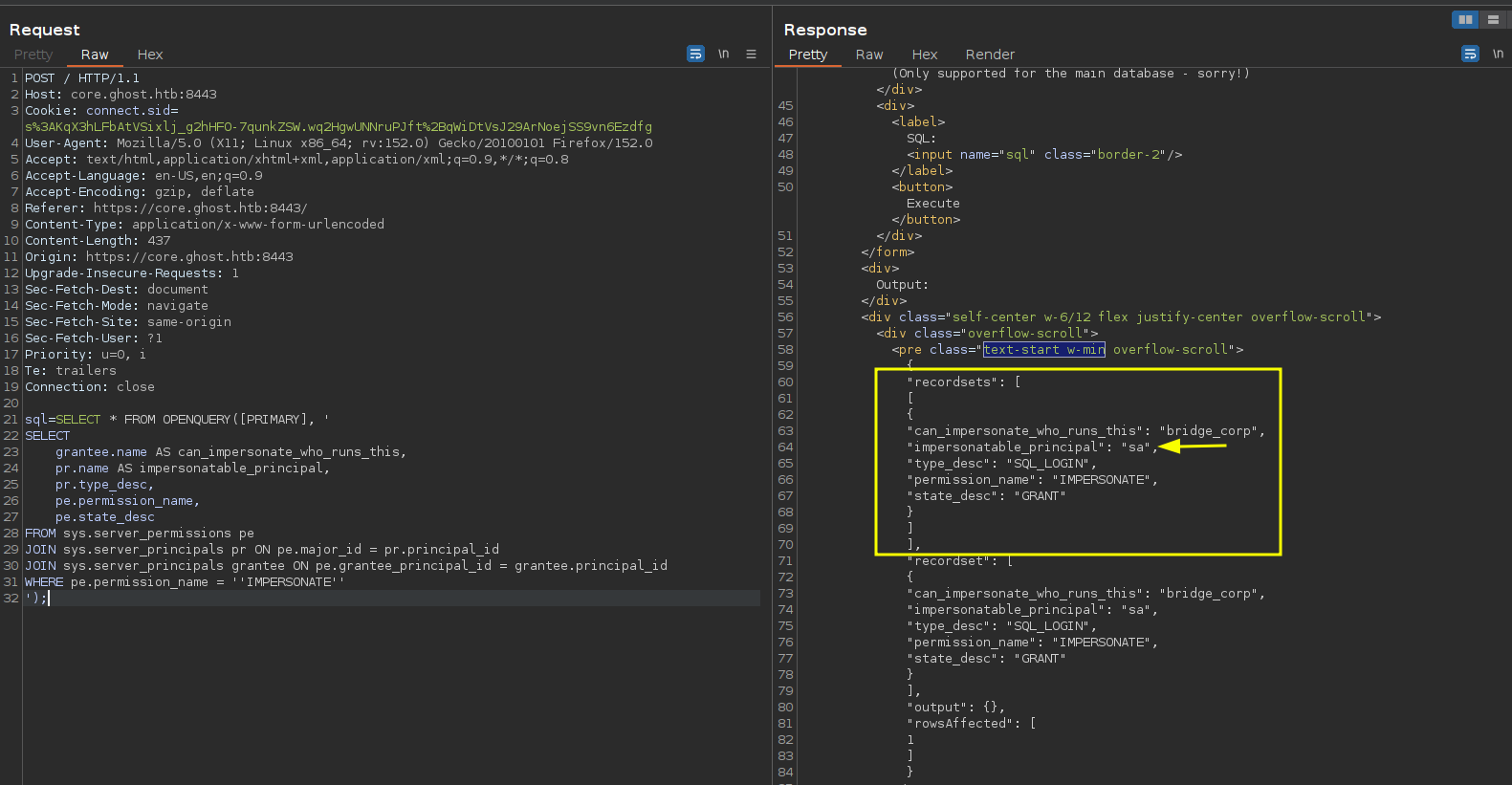Click the 'Execute' text in the response
1512x785 pixels.
tap(933, 204)
